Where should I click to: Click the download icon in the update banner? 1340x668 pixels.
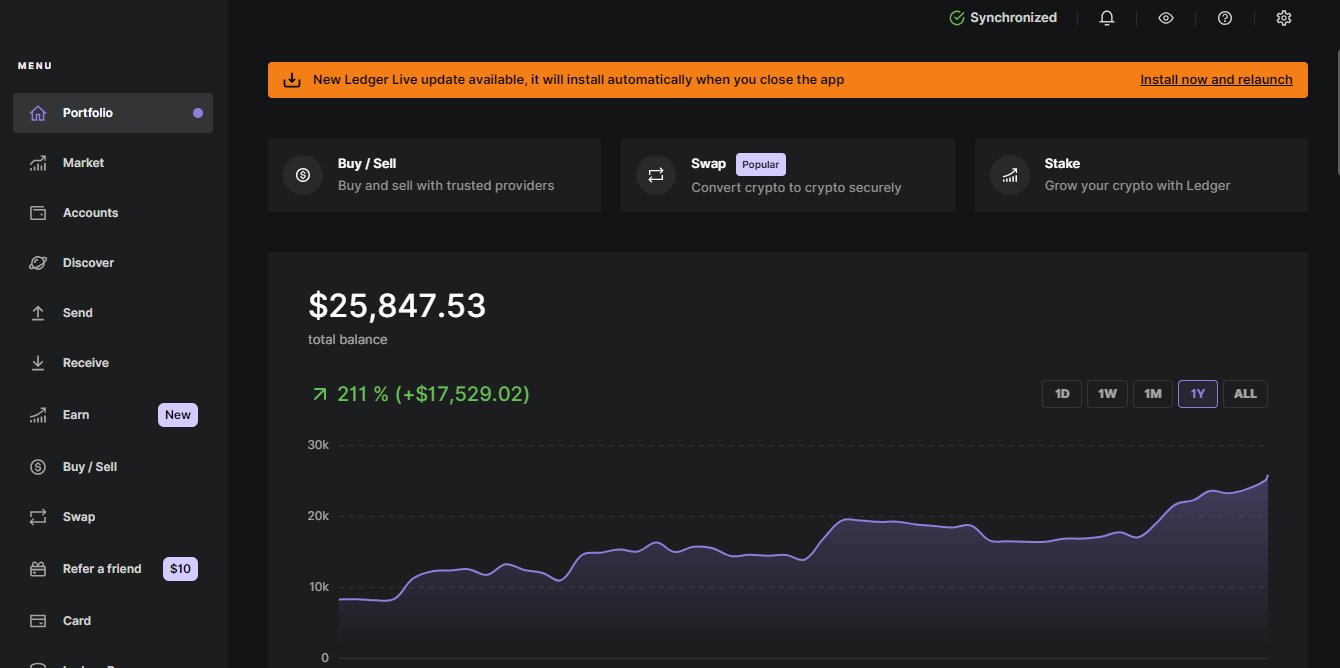point(292,80)
